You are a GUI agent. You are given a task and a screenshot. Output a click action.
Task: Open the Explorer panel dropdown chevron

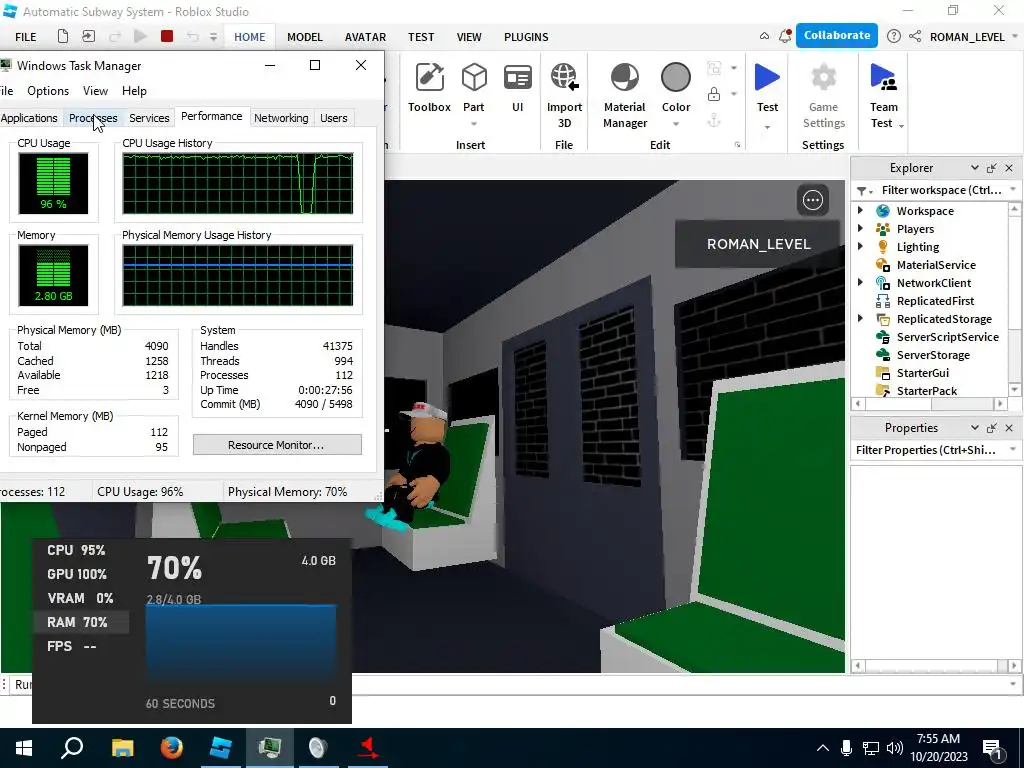click(974, 168)
